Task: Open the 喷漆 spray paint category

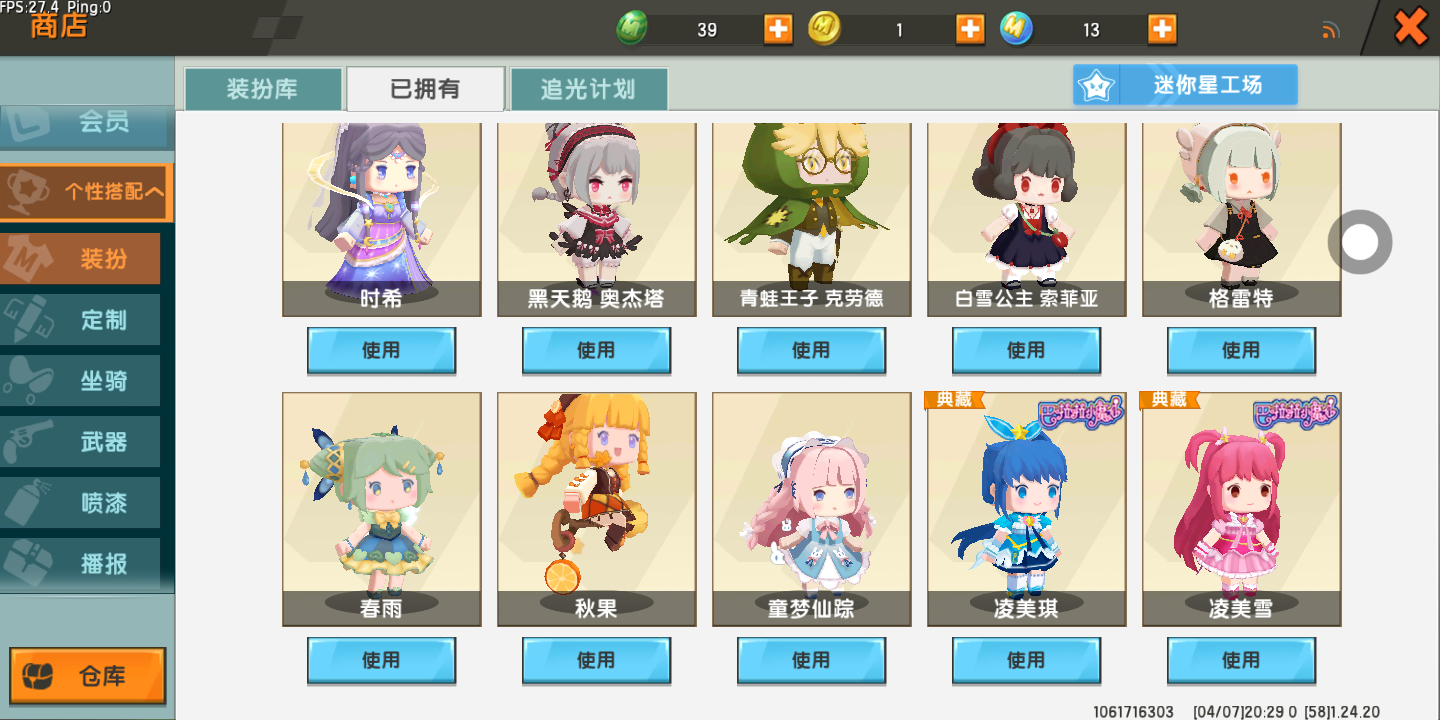Action: pyautogui.click(x=80, y=503)
